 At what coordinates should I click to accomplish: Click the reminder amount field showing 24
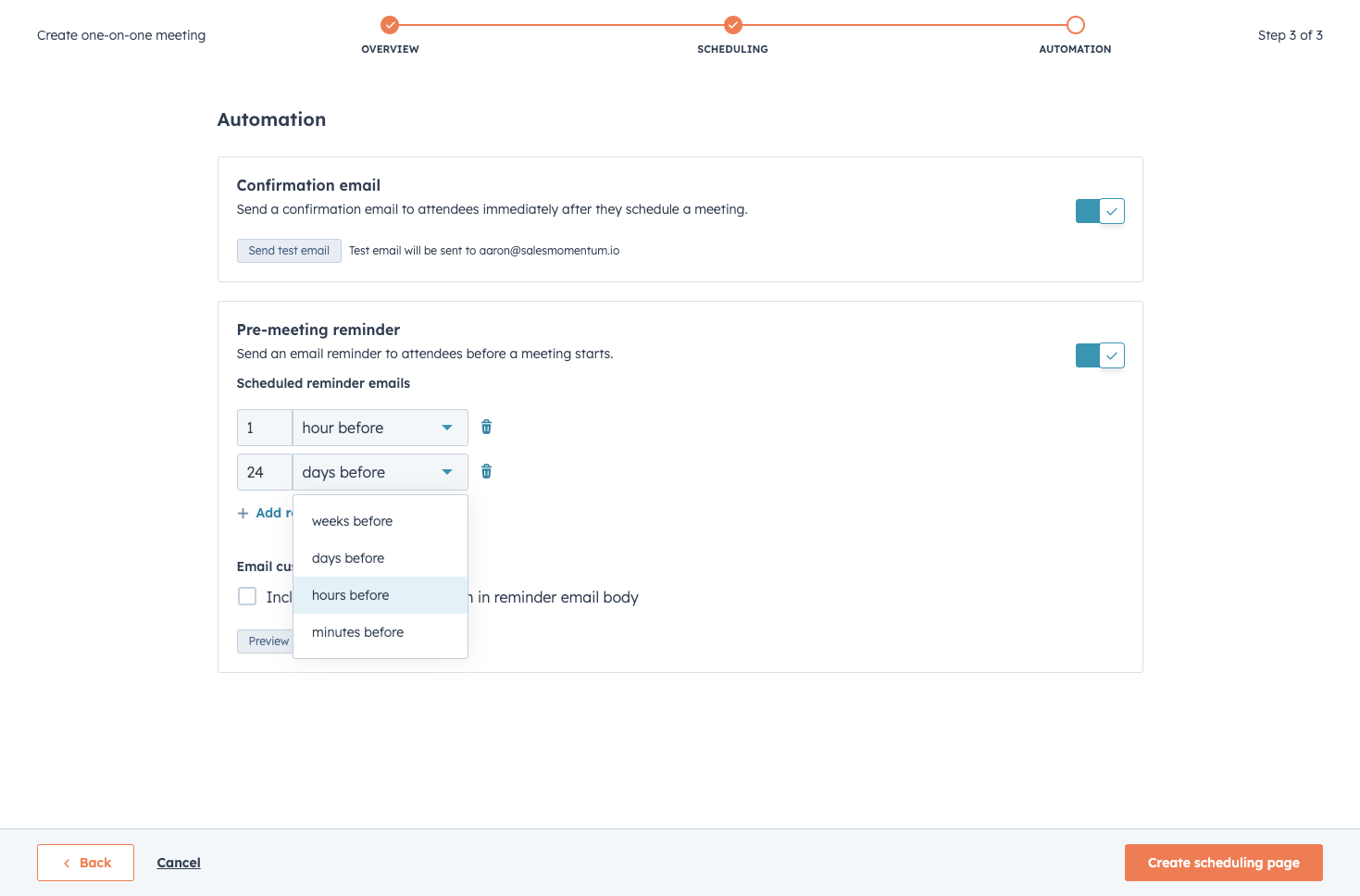click(265, 472)
